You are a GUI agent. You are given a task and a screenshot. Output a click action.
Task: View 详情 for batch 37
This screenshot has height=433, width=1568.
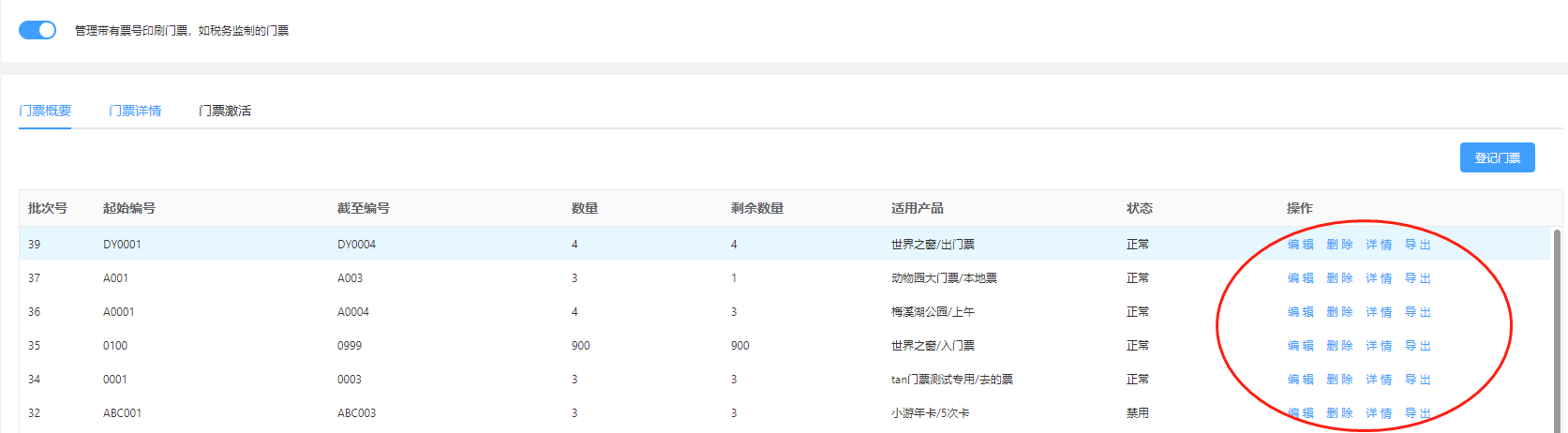[1379, 278]
